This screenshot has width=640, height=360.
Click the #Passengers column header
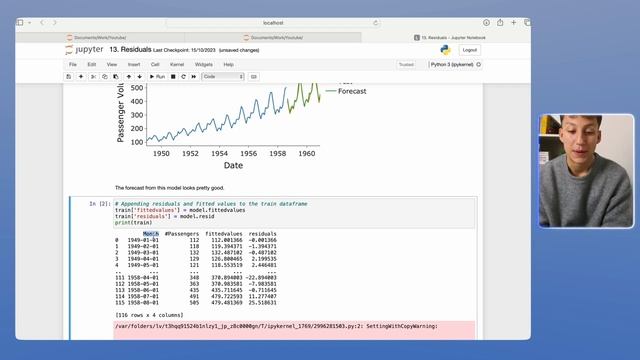[x=182, y=234]
